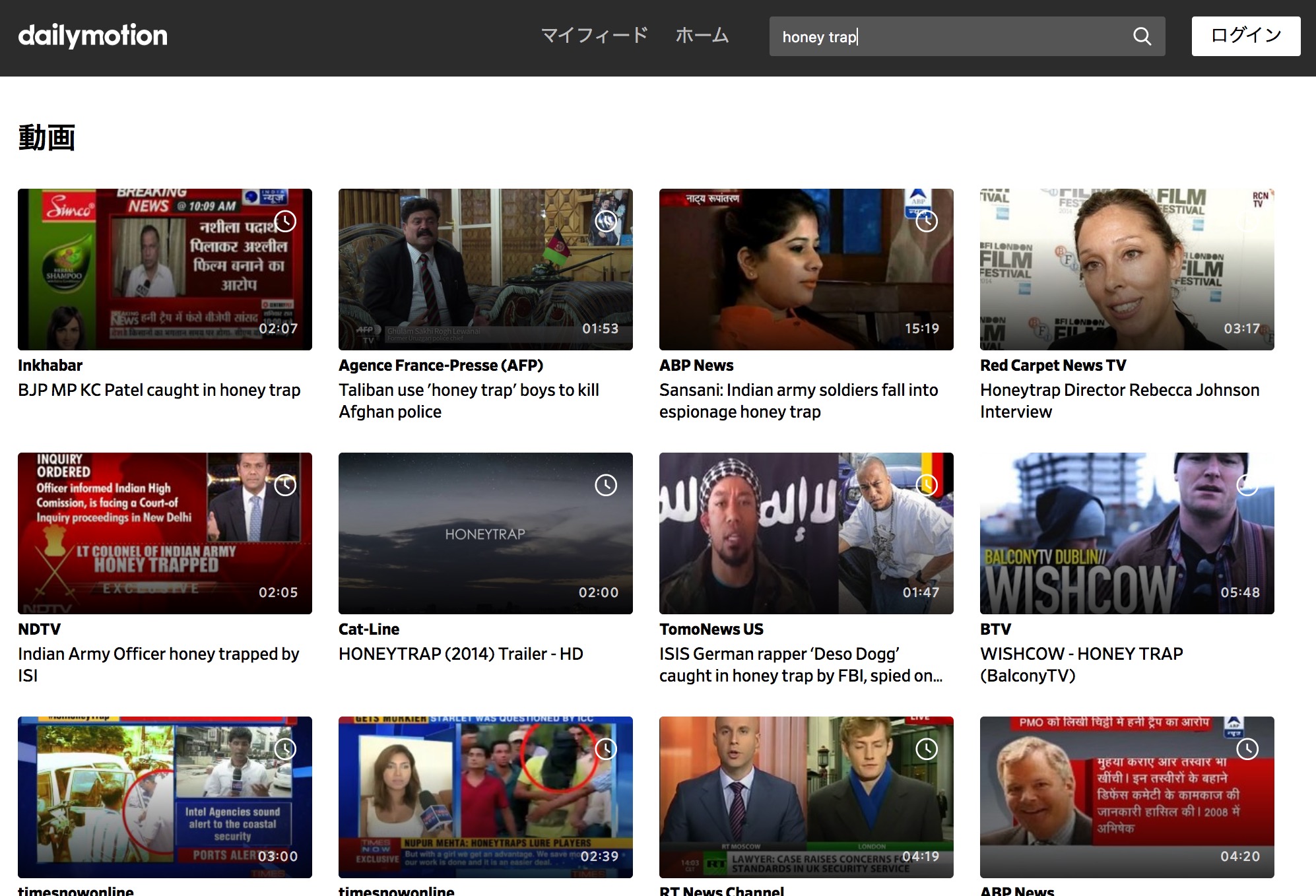Open Intel Agencies coastal security thumbnail

click(x=165, y=797)
